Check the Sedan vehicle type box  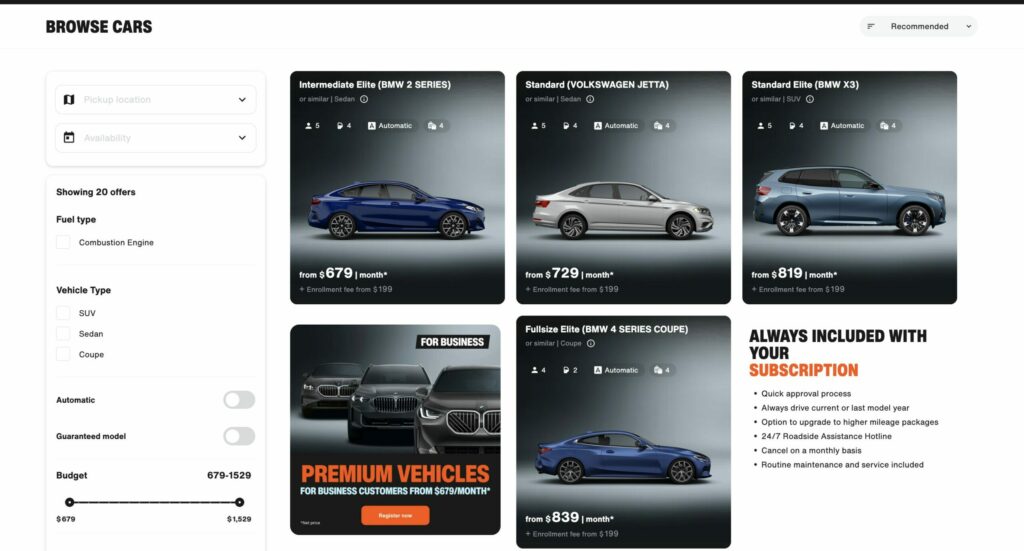pos(63,334)
